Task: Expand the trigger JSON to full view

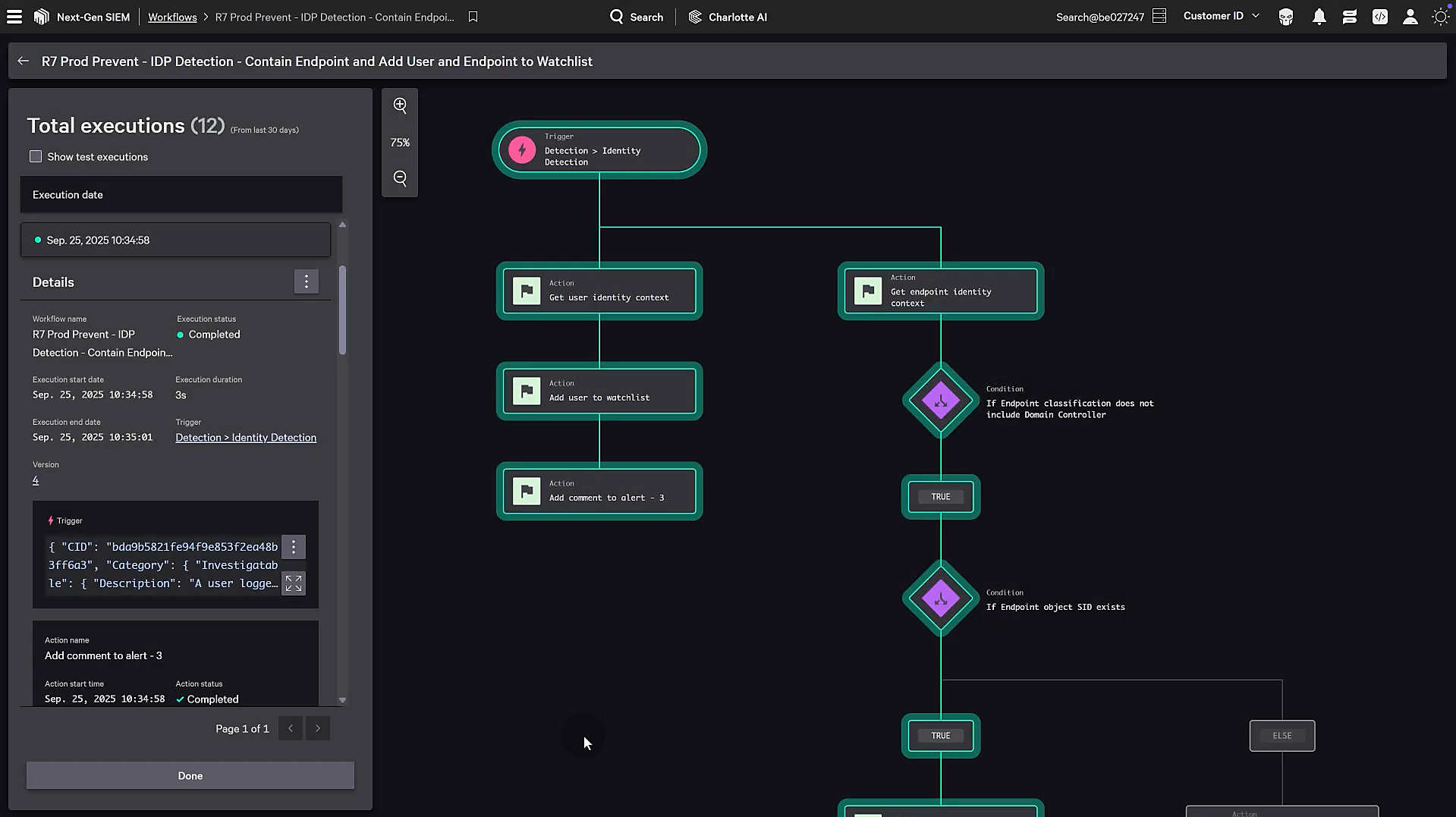Action: tap(294, 583)
